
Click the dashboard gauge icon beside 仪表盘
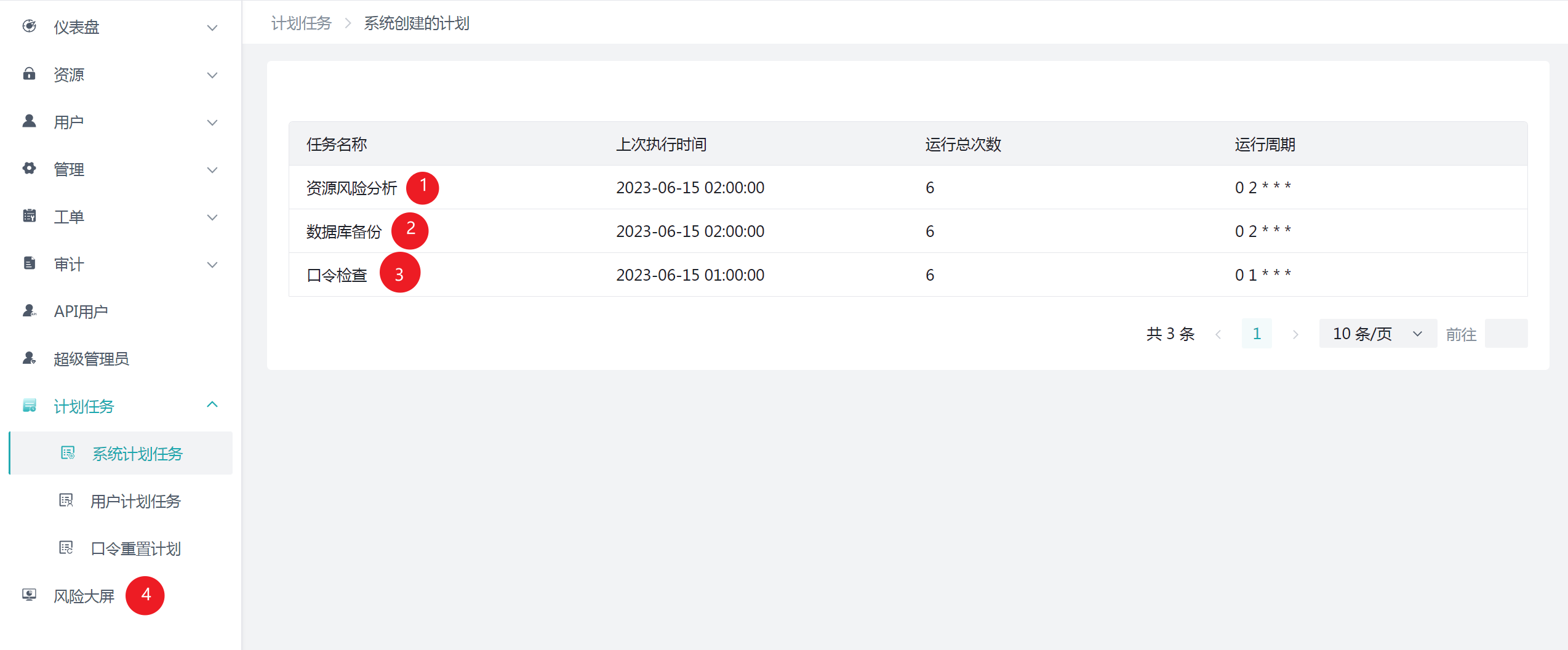coord(29,26)
